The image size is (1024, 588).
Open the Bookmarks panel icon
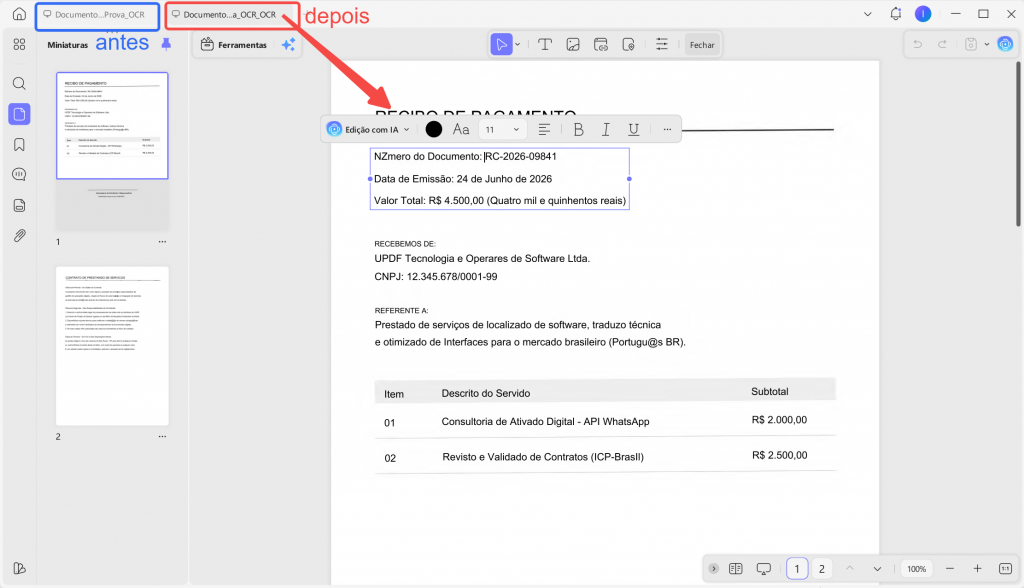coord(19,144)
